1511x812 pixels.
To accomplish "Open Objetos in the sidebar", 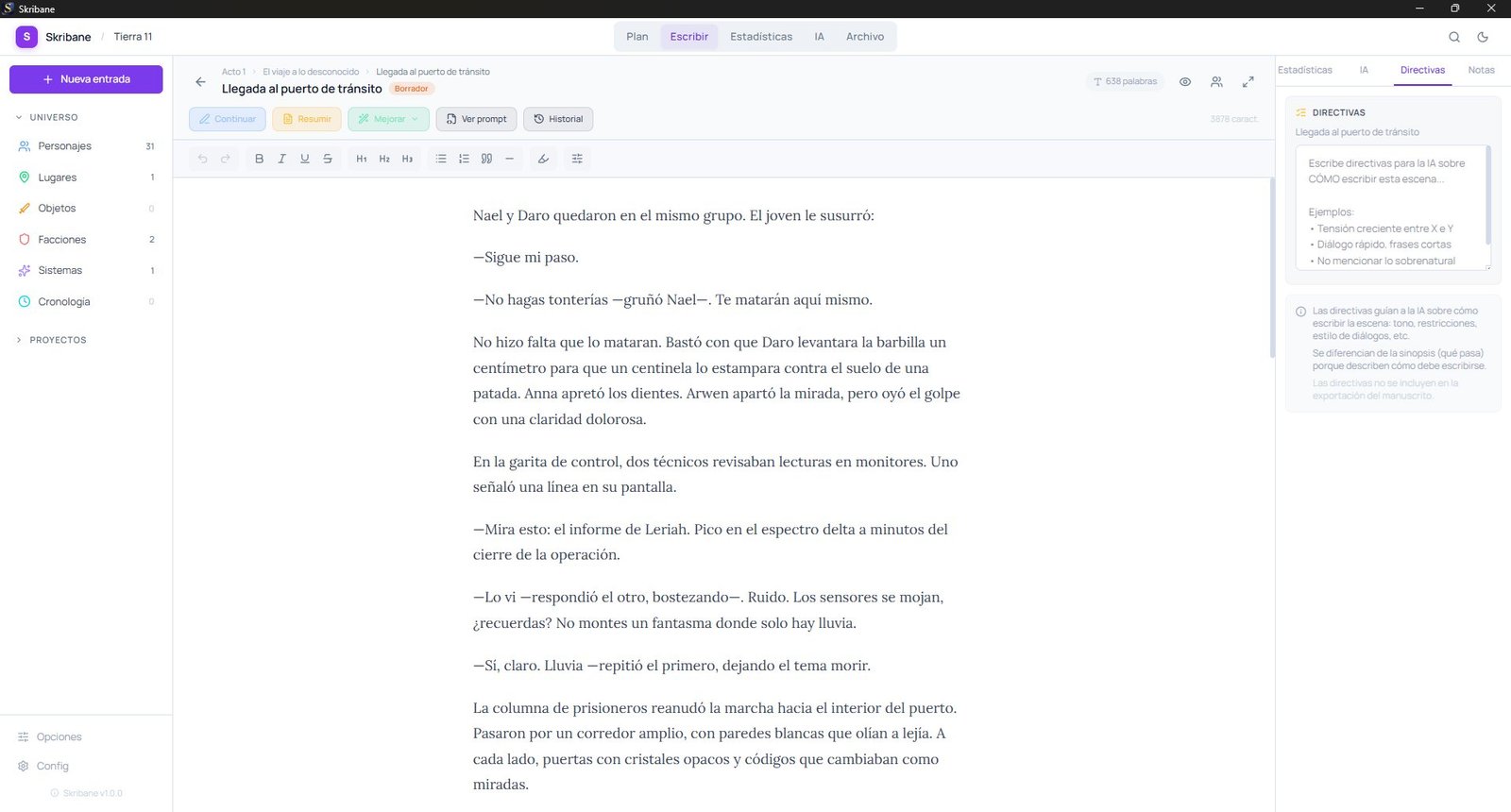I will 86,209.
